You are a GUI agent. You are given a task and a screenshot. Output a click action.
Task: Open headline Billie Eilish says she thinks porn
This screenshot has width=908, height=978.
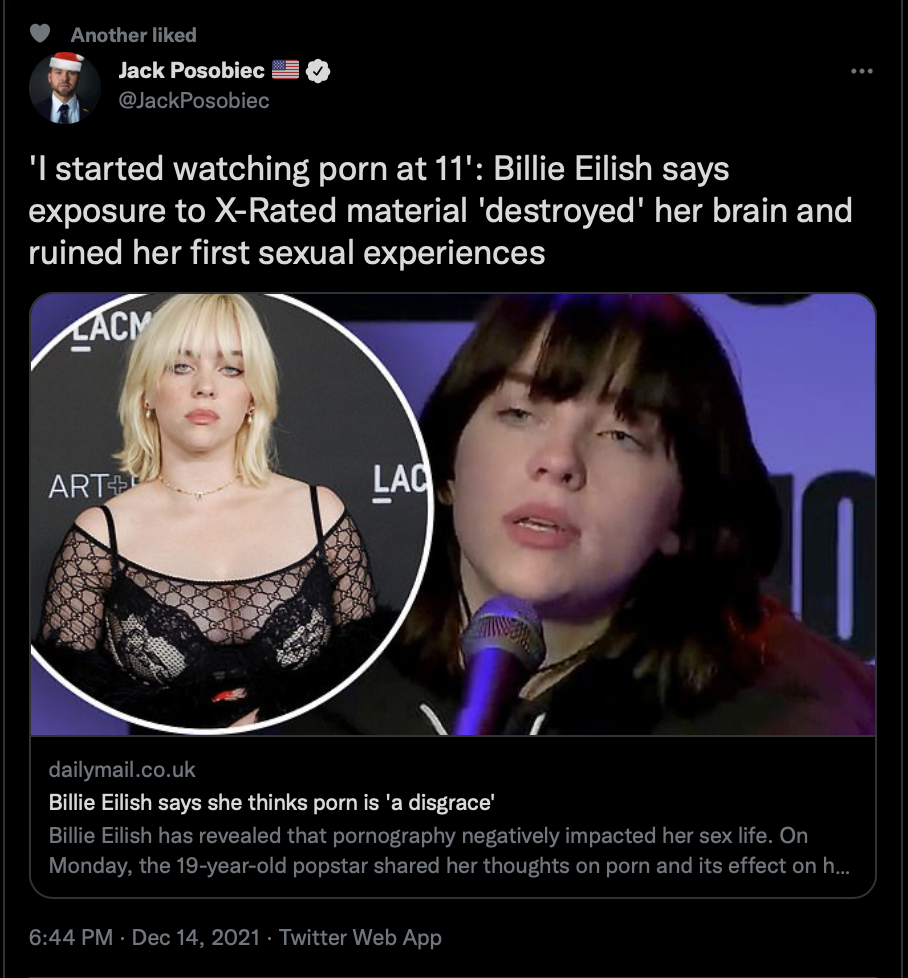pos(272,802)
